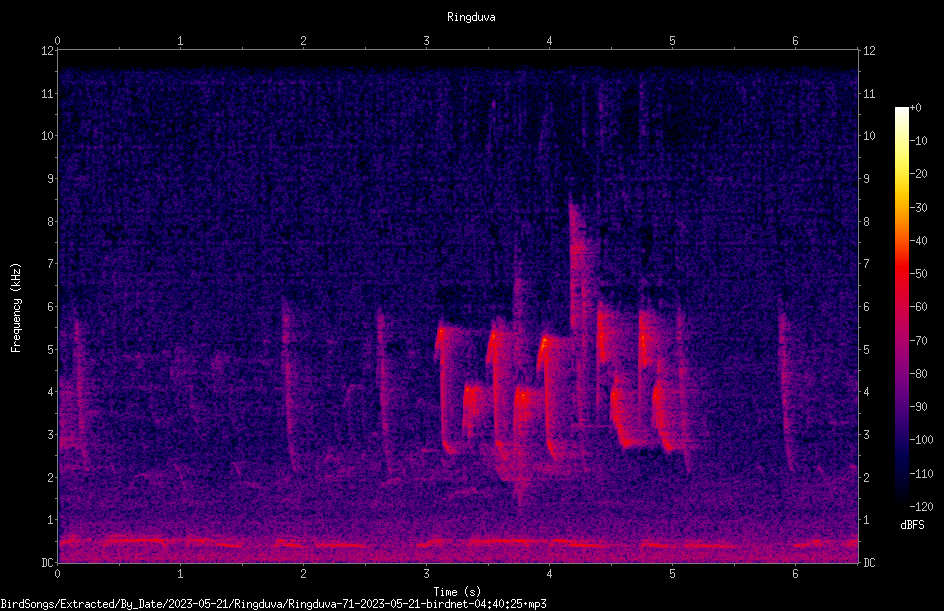Image resolution: width=944 pixels, height=611 pixels.
Task: Click the dBFS label under color scale
Action: pos(912,525)
